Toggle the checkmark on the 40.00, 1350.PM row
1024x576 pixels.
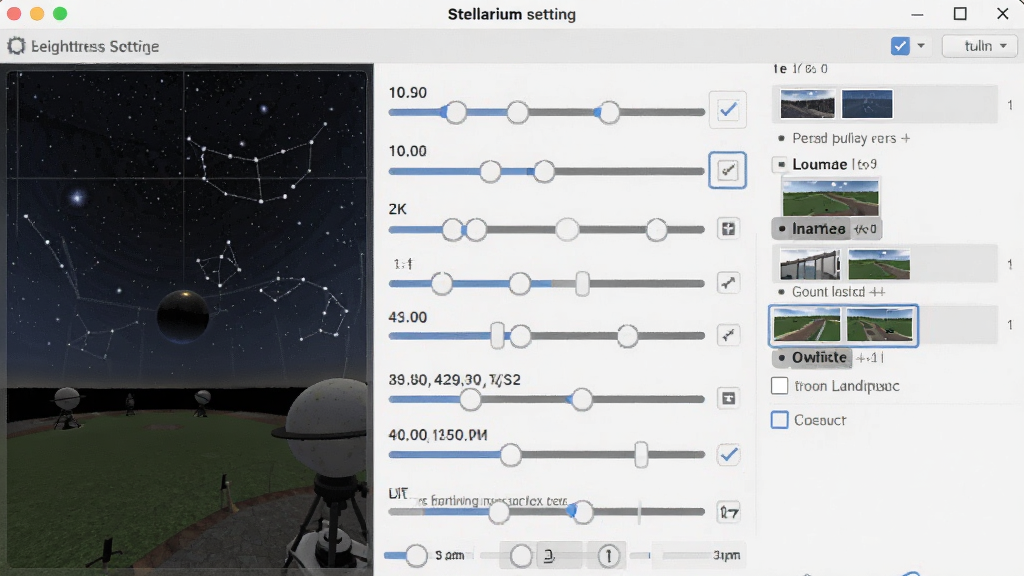coord(728,455)
